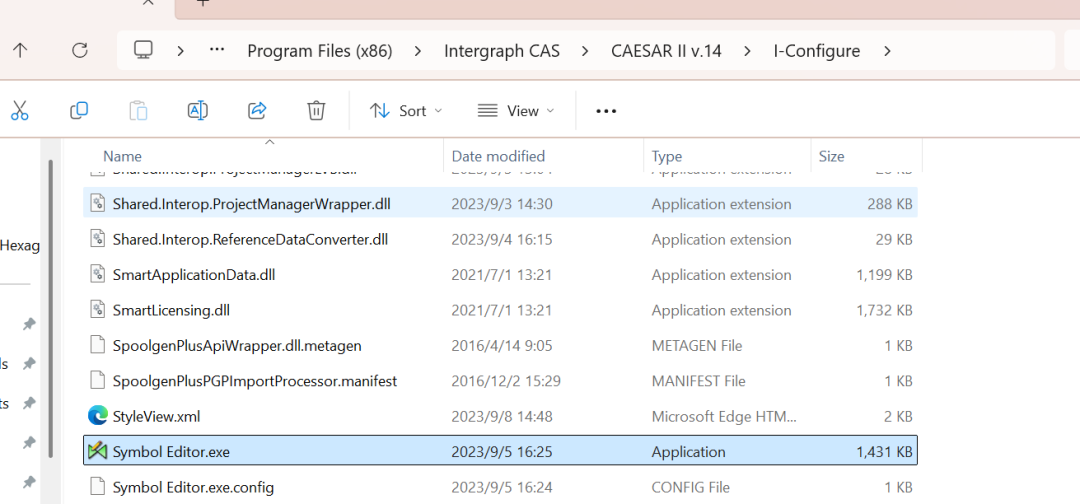Screen dimensions: 1080x504
Task: Click the Microsoft Edge HTM... type cell
Action: click(724, 417)
